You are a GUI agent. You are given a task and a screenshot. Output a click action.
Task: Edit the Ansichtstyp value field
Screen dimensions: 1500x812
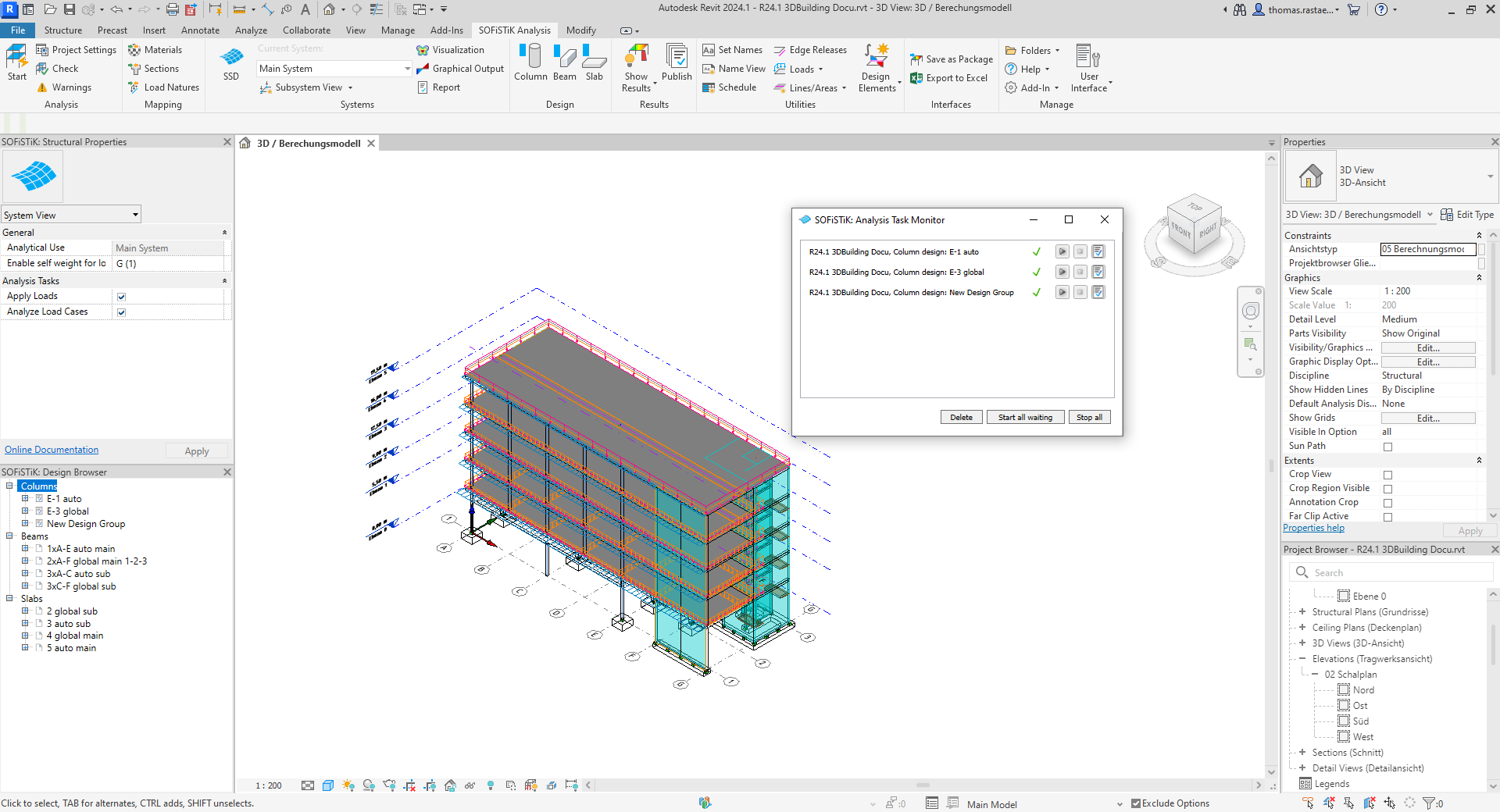click(1428, 249)
